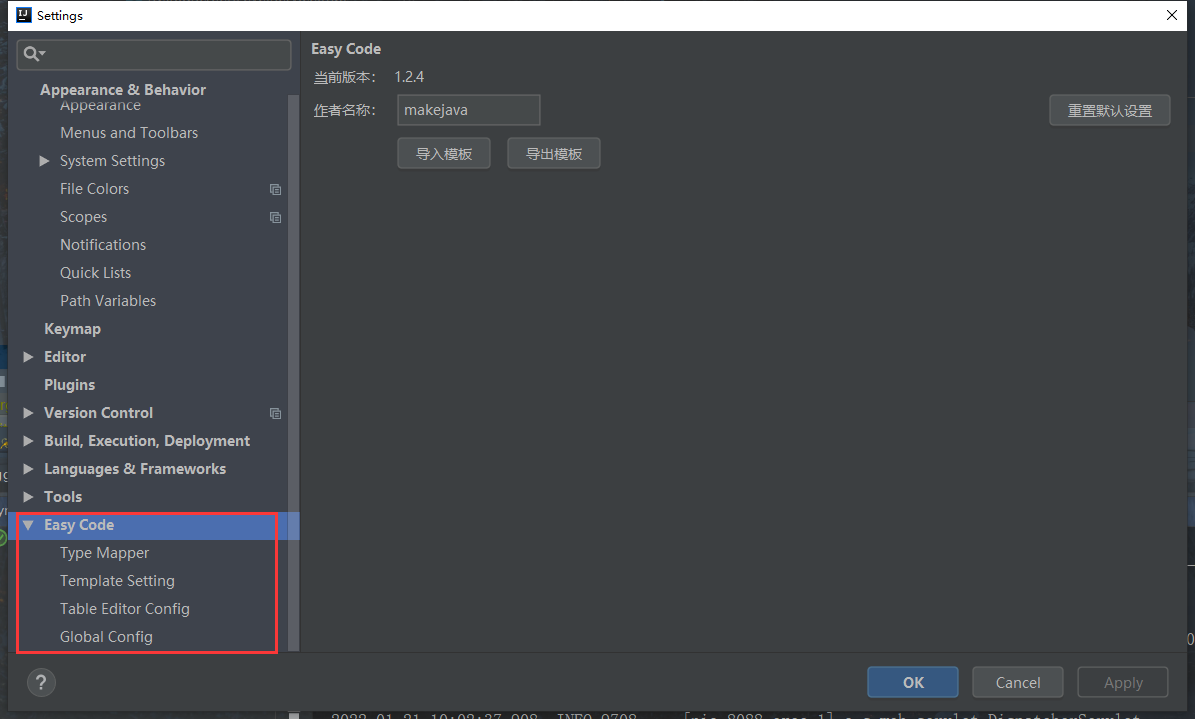Click the 重置默认设置 reset defaults button
The width and height of the screenshot is (1195, 719).
(1110, 111)
